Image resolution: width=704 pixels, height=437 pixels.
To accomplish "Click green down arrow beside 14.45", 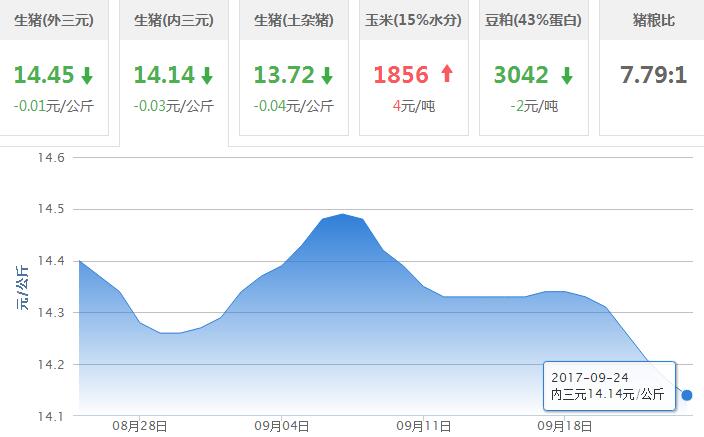I will [x=87, y=75].
